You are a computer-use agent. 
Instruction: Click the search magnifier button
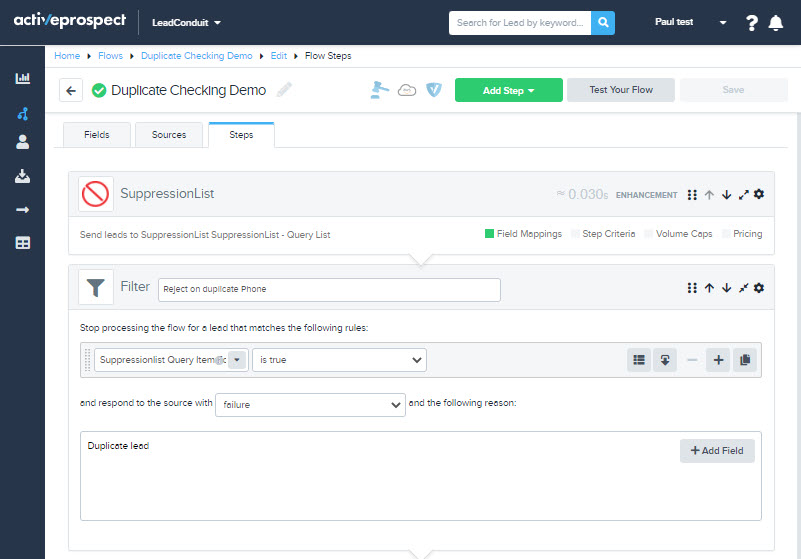click(x=603, y=23)
